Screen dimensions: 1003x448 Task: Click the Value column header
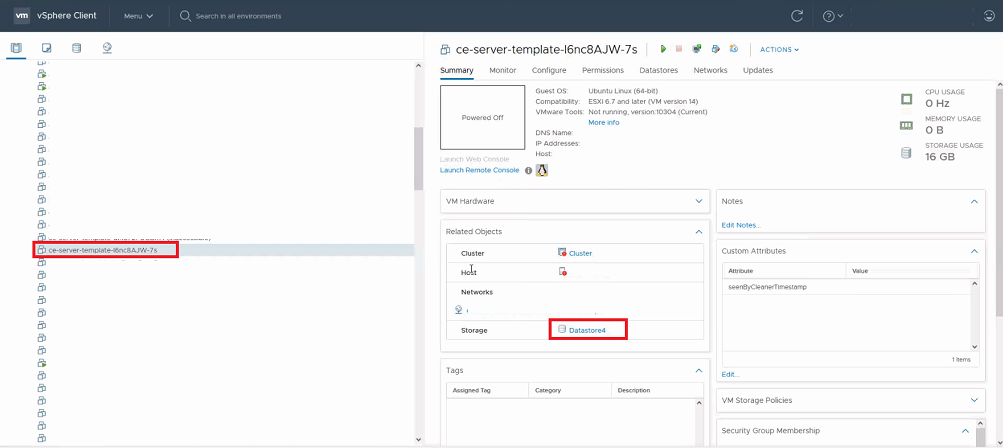912,271
